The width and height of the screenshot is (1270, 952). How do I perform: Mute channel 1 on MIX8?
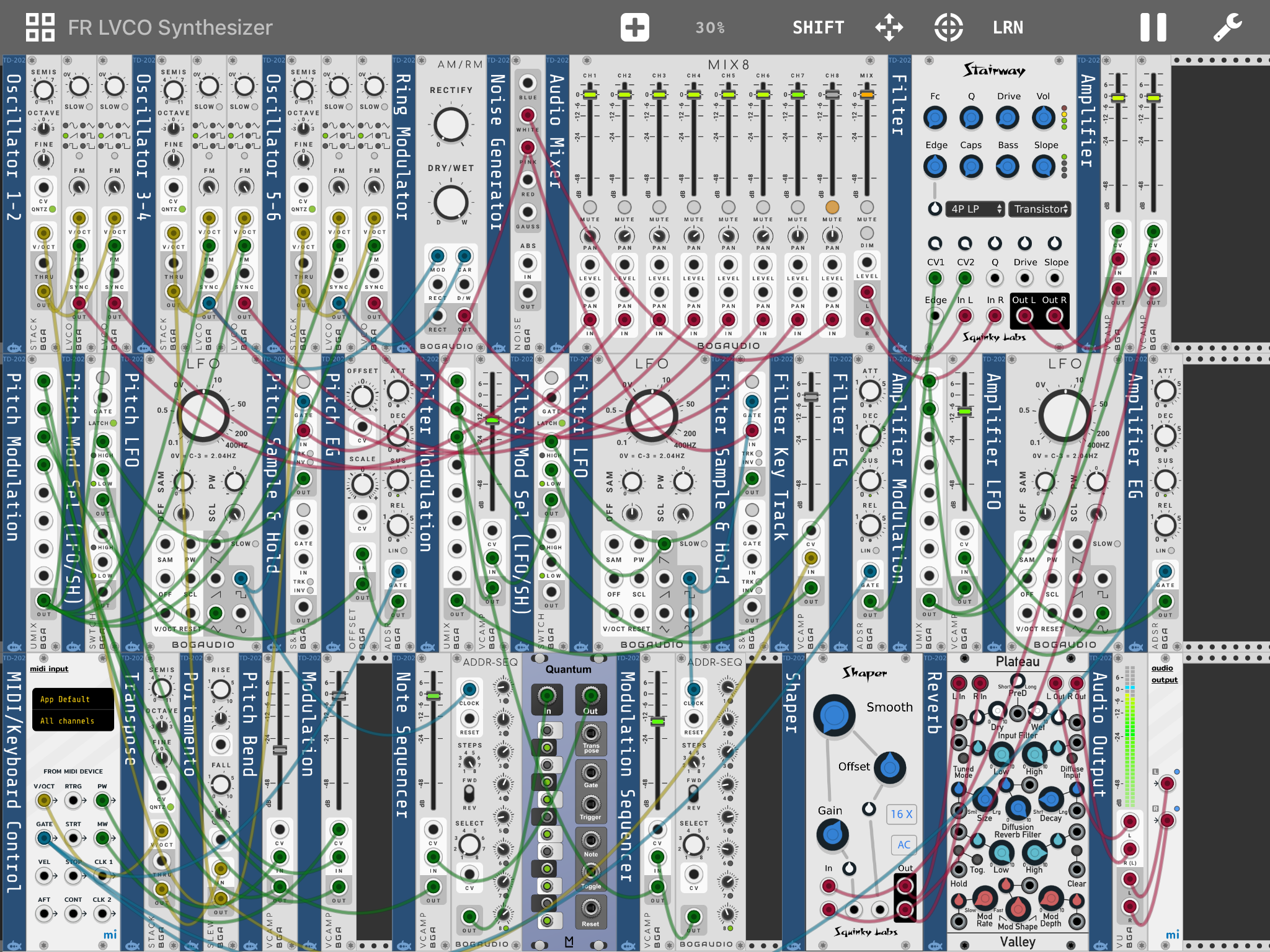click(590, 207)
